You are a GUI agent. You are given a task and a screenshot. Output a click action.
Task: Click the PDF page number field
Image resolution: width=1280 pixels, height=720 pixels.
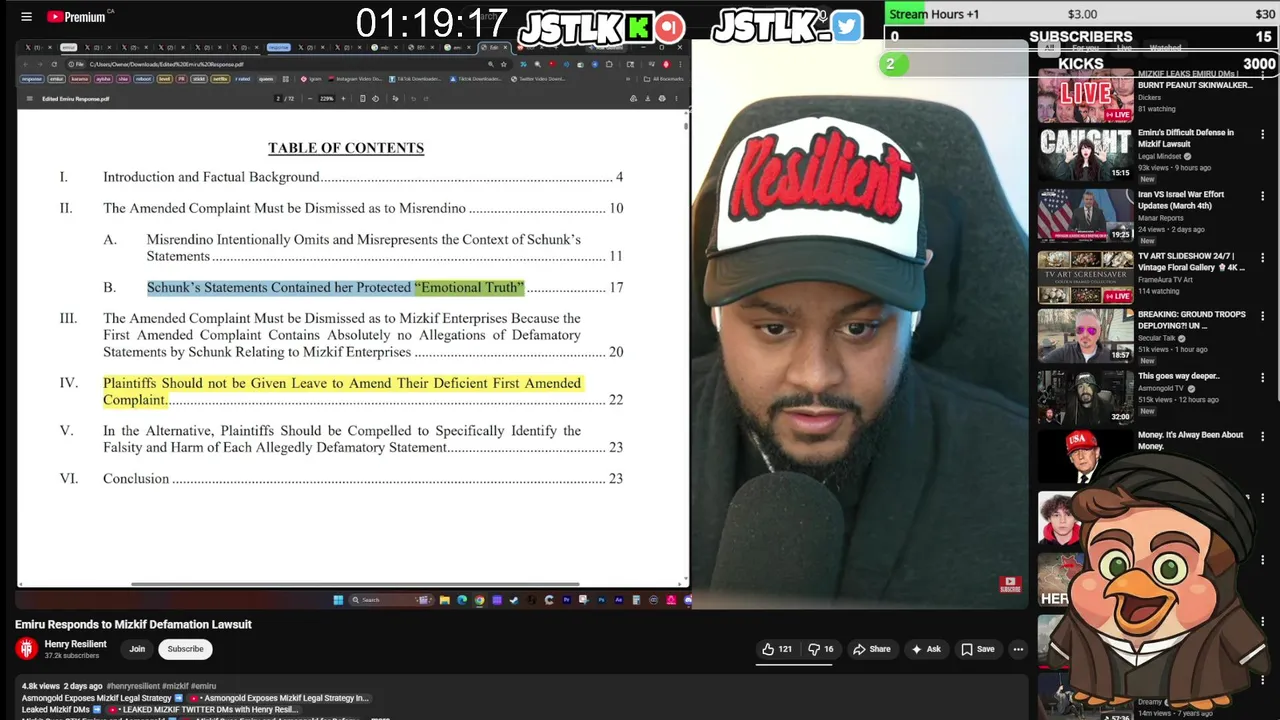coord(278,98)
